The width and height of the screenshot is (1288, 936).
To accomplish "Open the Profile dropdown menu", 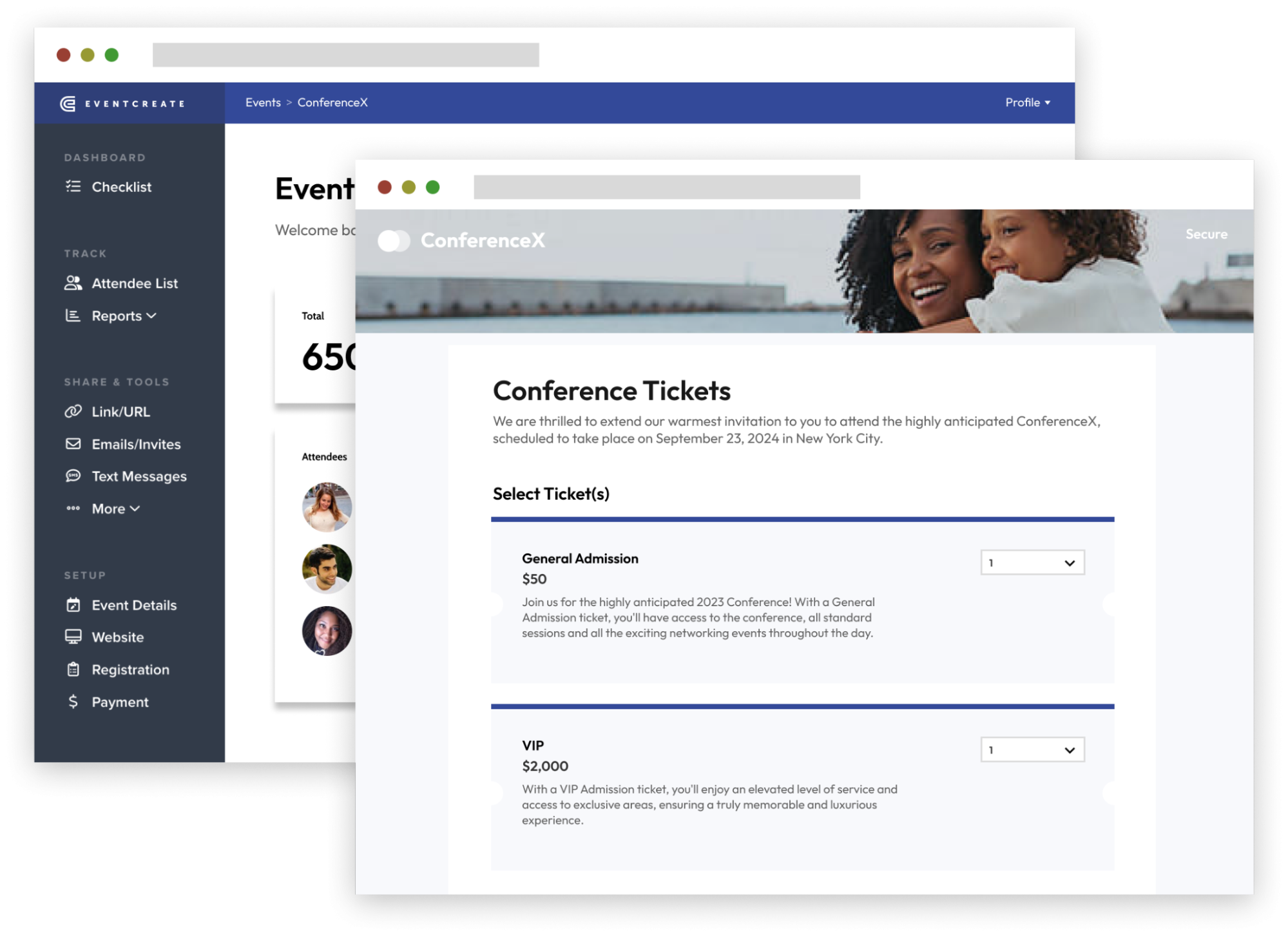I will click(1028, 102).
